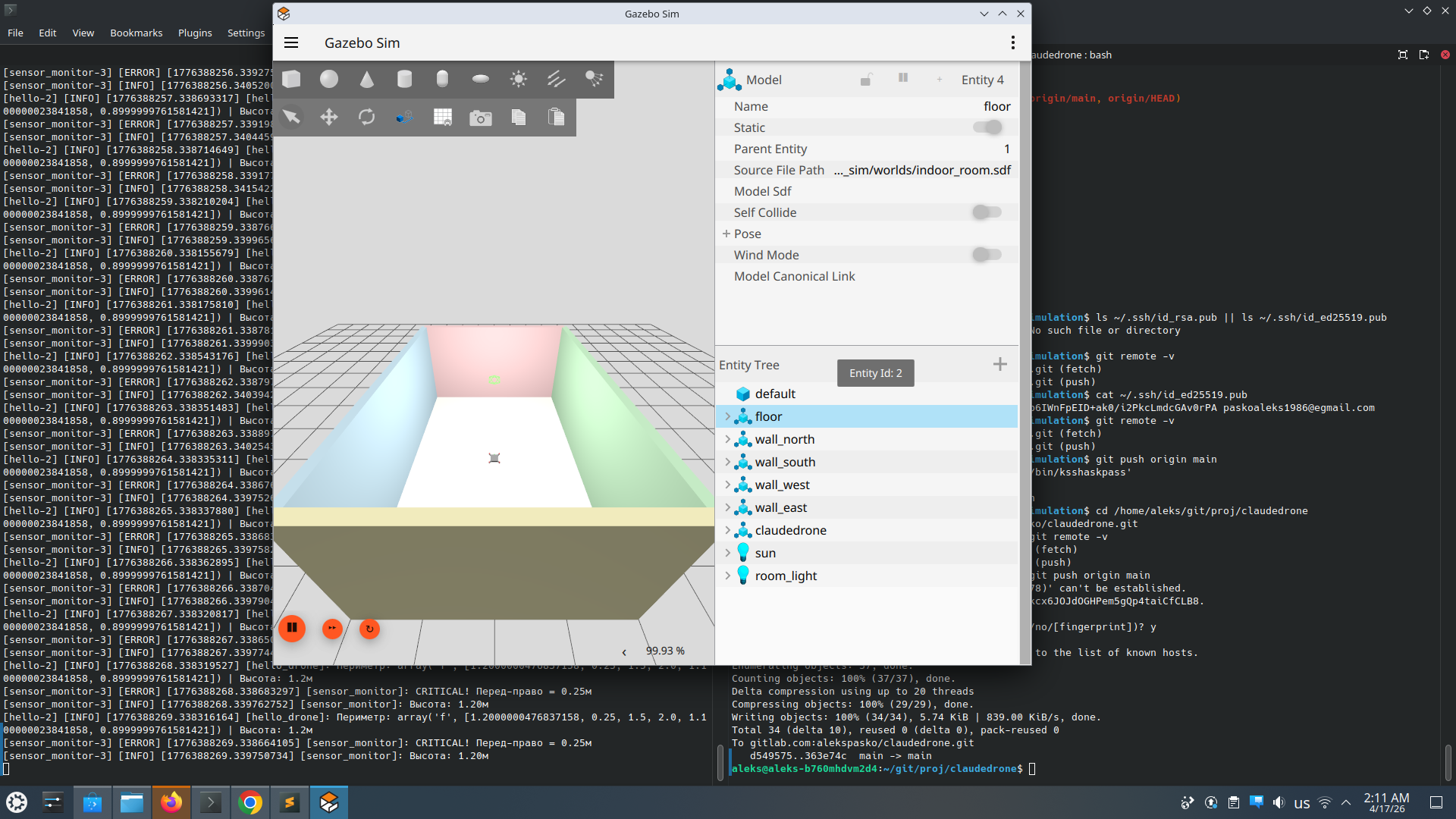
Task: Insert an ellipsoid shape
Action: pyautogui.click(x=481, y=79)
